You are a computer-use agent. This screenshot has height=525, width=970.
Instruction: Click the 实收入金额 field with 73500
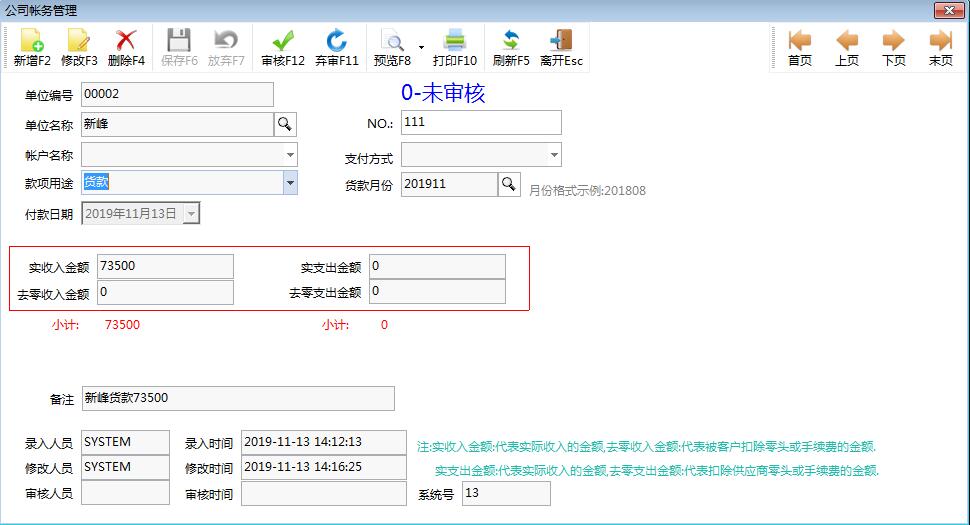tap(165, 267)
